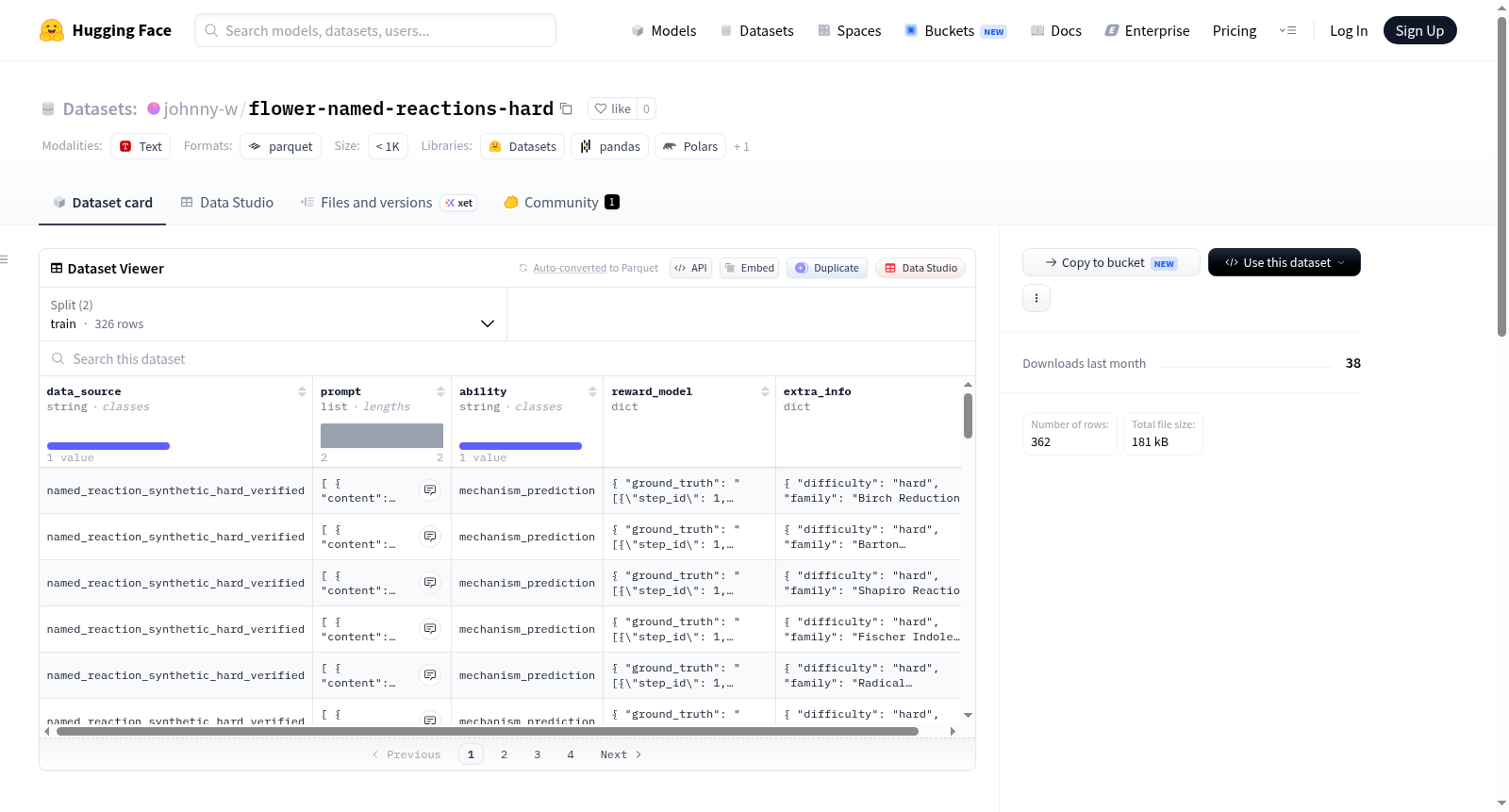Switch to Data Studio tab

click(x=227, y=203)
